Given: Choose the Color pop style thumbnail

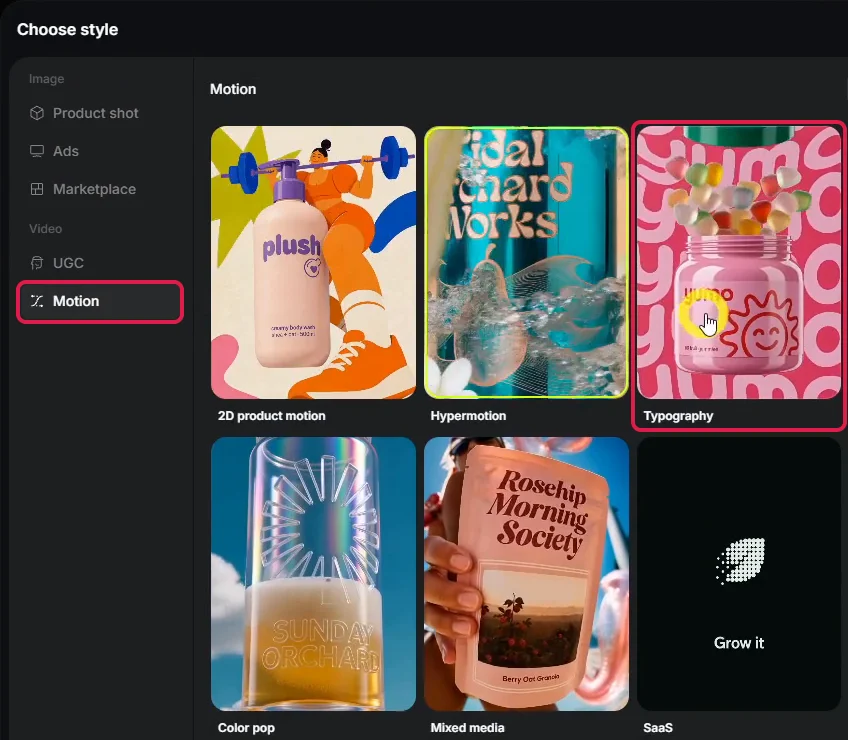Looking at the screenshot, I should click(x=314, y=574).
